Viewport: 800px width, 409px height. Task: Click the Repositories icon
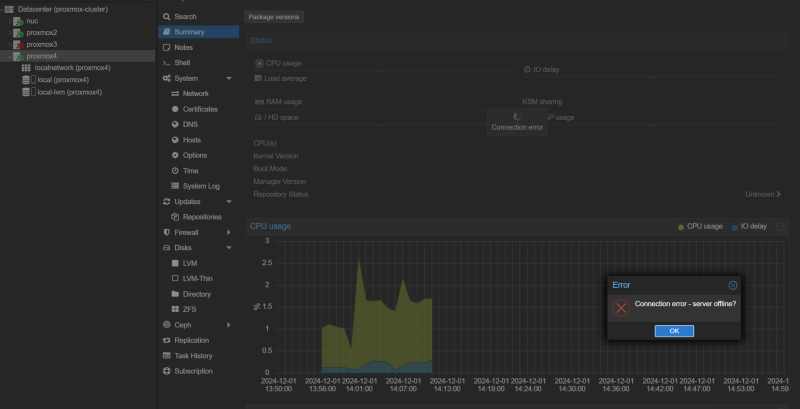click(175, 217)
